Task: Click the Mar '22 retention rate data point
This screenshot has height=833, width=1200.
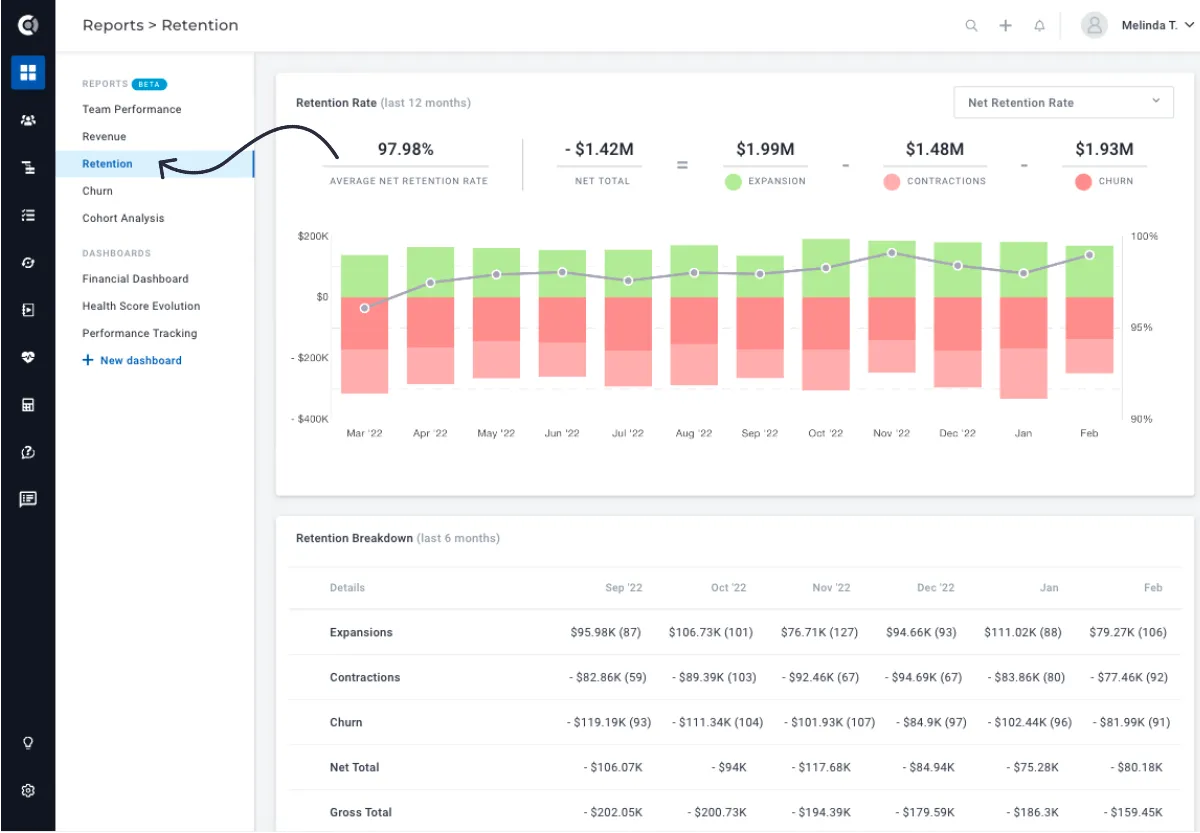Action: coord(364,308)
